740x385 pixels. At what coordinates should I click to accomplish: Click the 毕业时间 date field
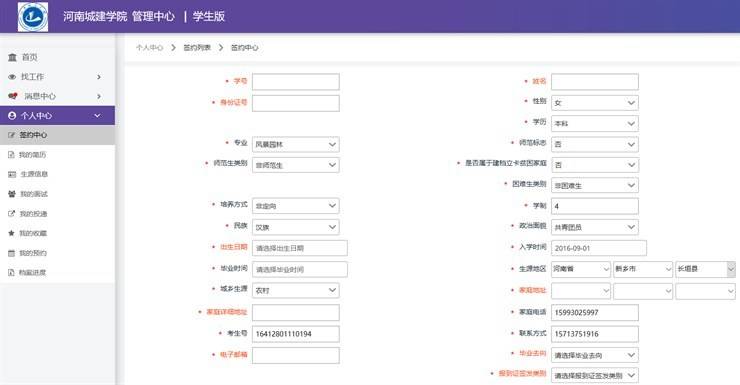[x=300, y=269]
